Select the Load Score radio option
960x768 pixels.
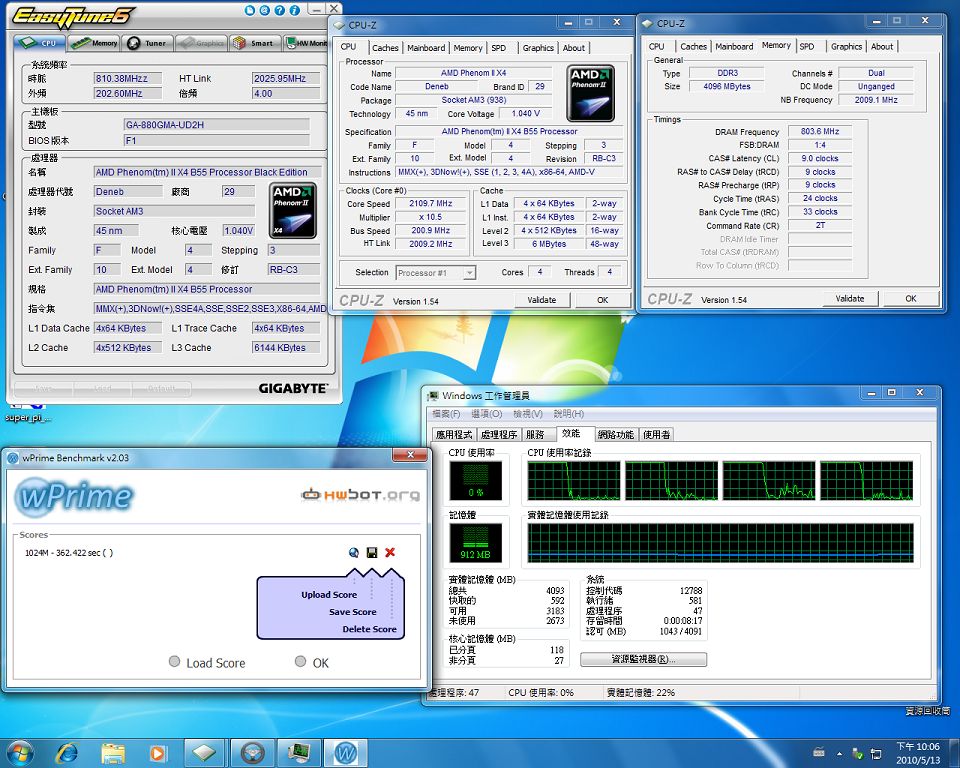[x=174, y=661]
